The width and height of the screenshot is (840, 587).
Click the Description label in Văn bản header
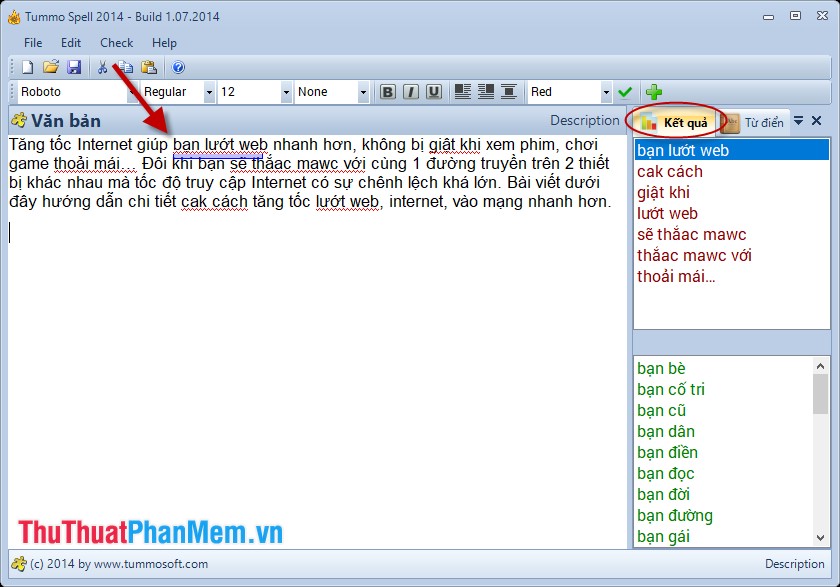click(584, 121)
